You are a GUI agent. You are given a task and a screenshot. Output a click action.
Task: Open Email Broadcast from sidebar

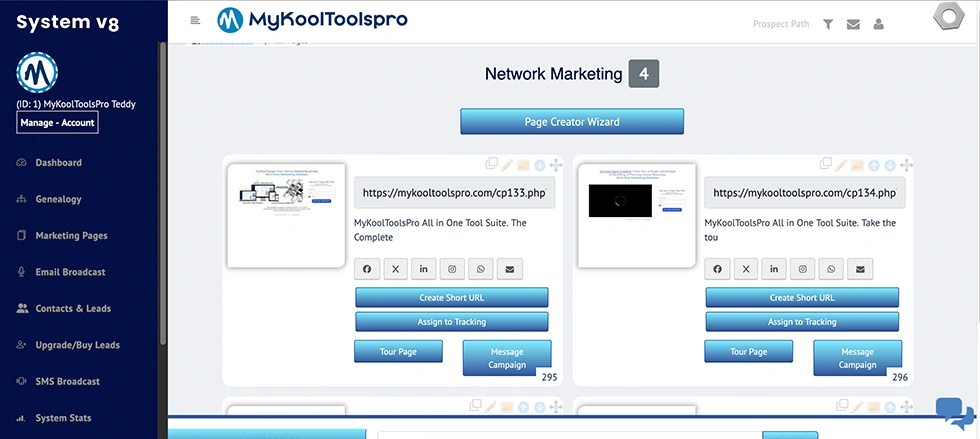70,272
